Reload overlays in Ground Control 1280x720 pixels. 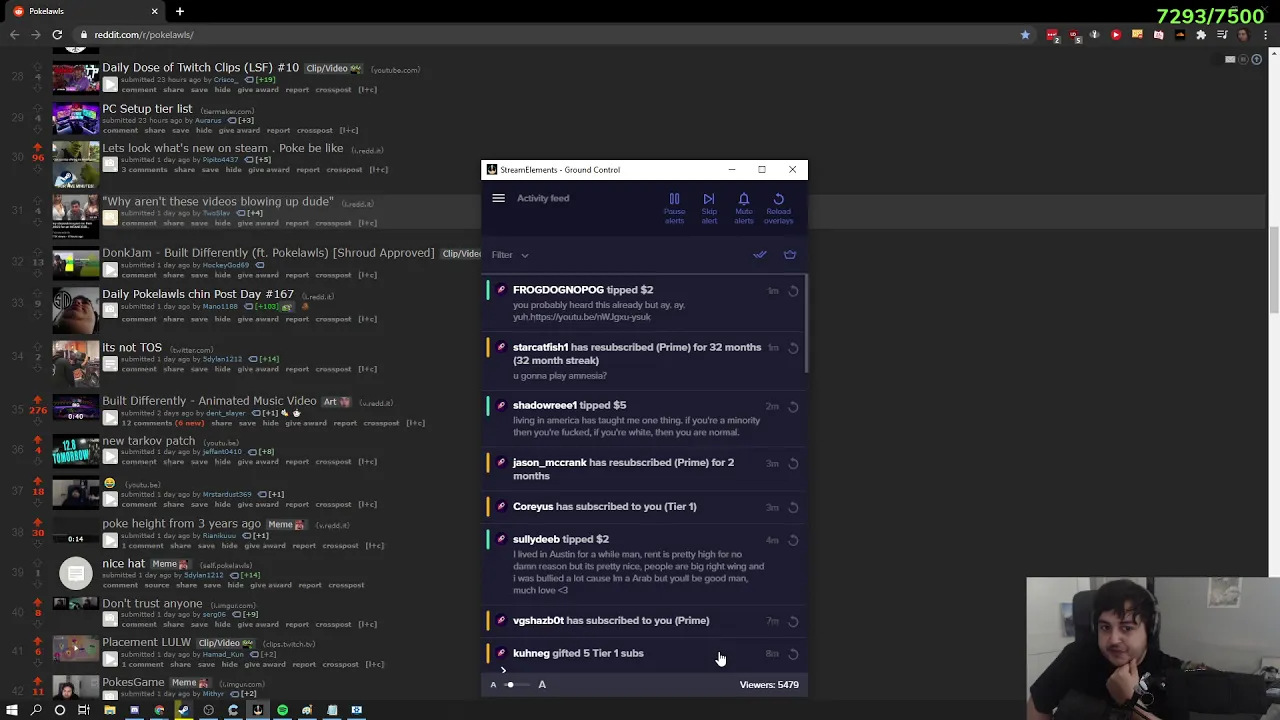[x=778, y=207]
